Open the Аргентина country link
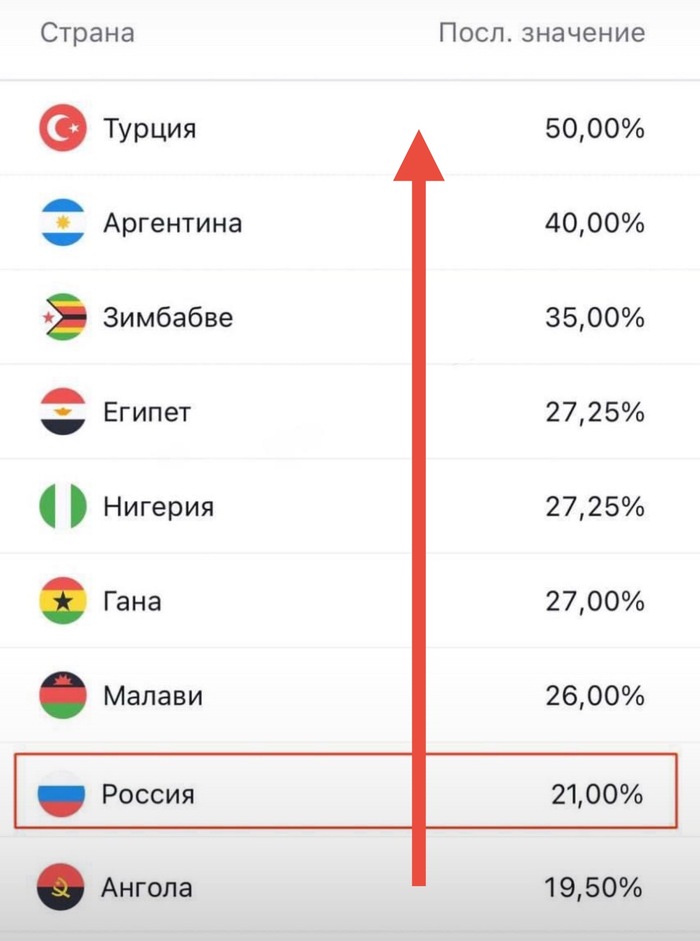The image size is (700, 941). (x=172, y=223)
